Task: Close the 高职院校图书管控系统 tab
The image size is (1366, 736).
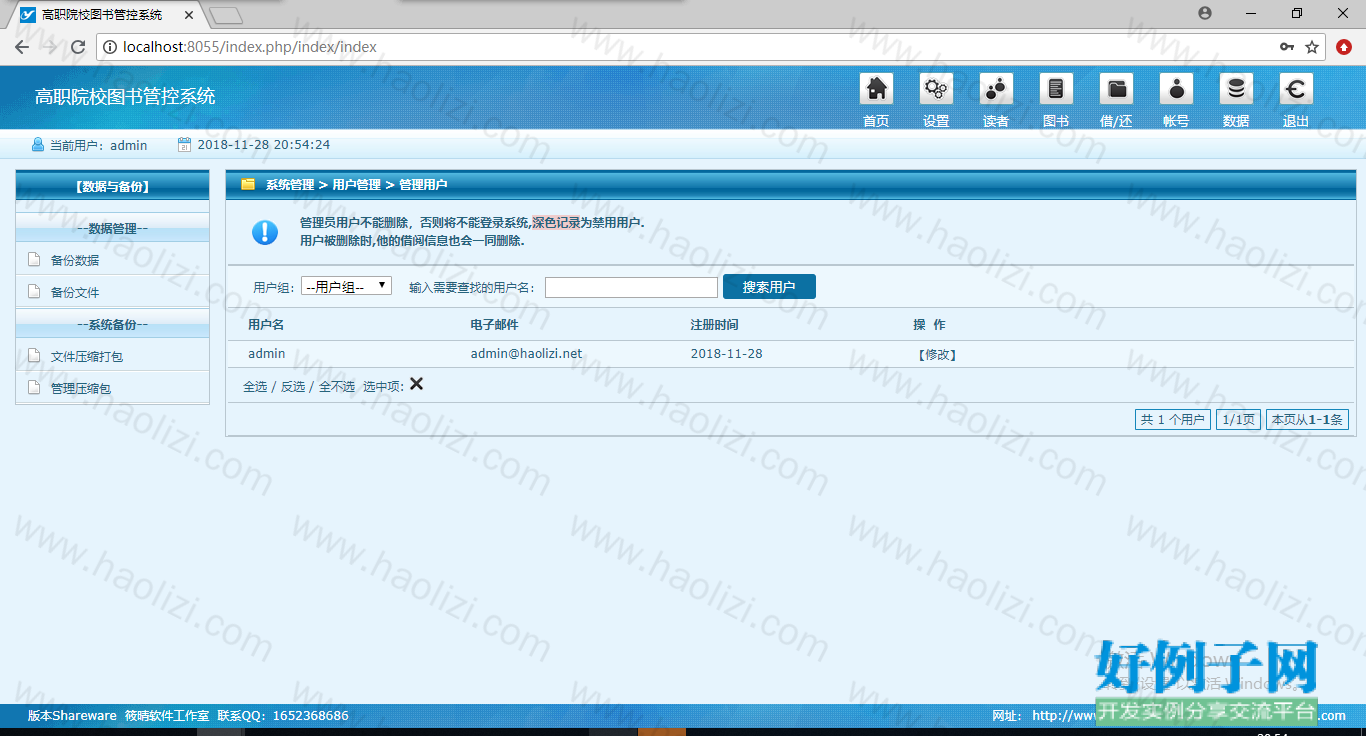Action: (x=189, y=15)
